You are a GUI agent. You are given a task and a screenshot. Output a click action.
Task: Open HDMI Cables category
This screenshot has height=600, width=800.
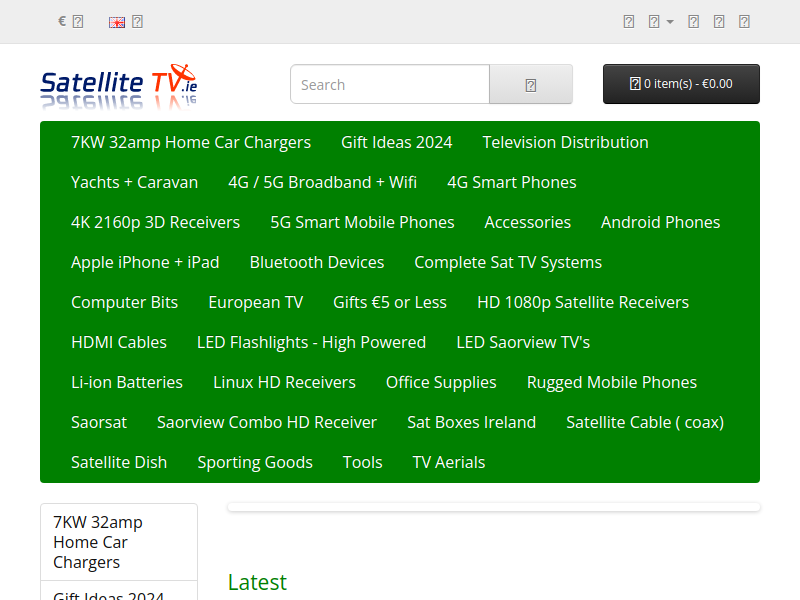tap(119, 342)
